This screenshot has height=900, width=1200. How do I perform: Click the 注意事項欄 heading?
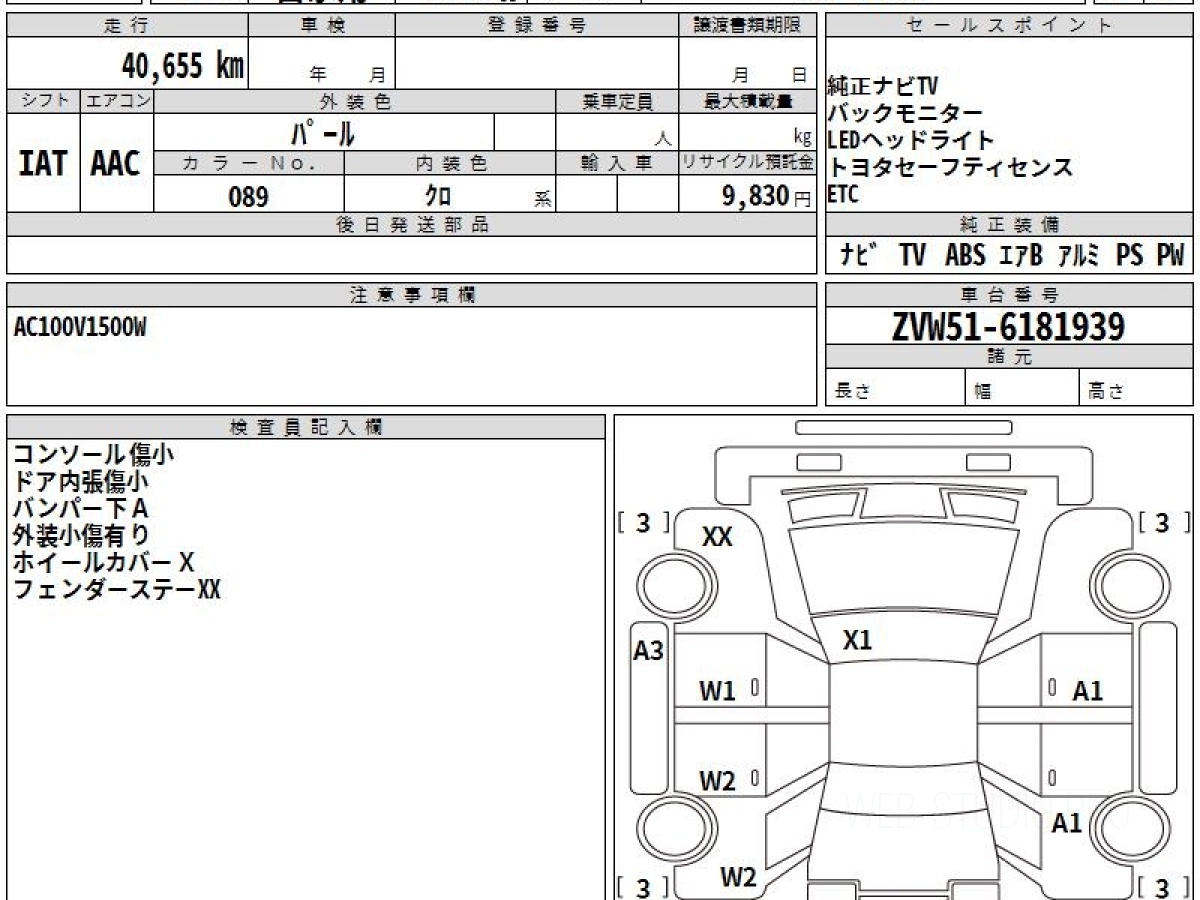412,295
